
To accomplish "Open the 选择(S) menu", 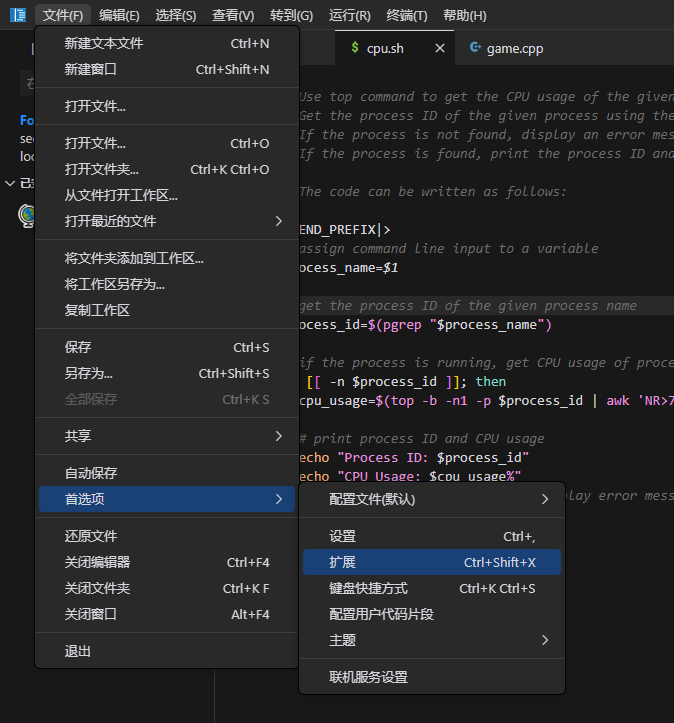I will 176,15.
